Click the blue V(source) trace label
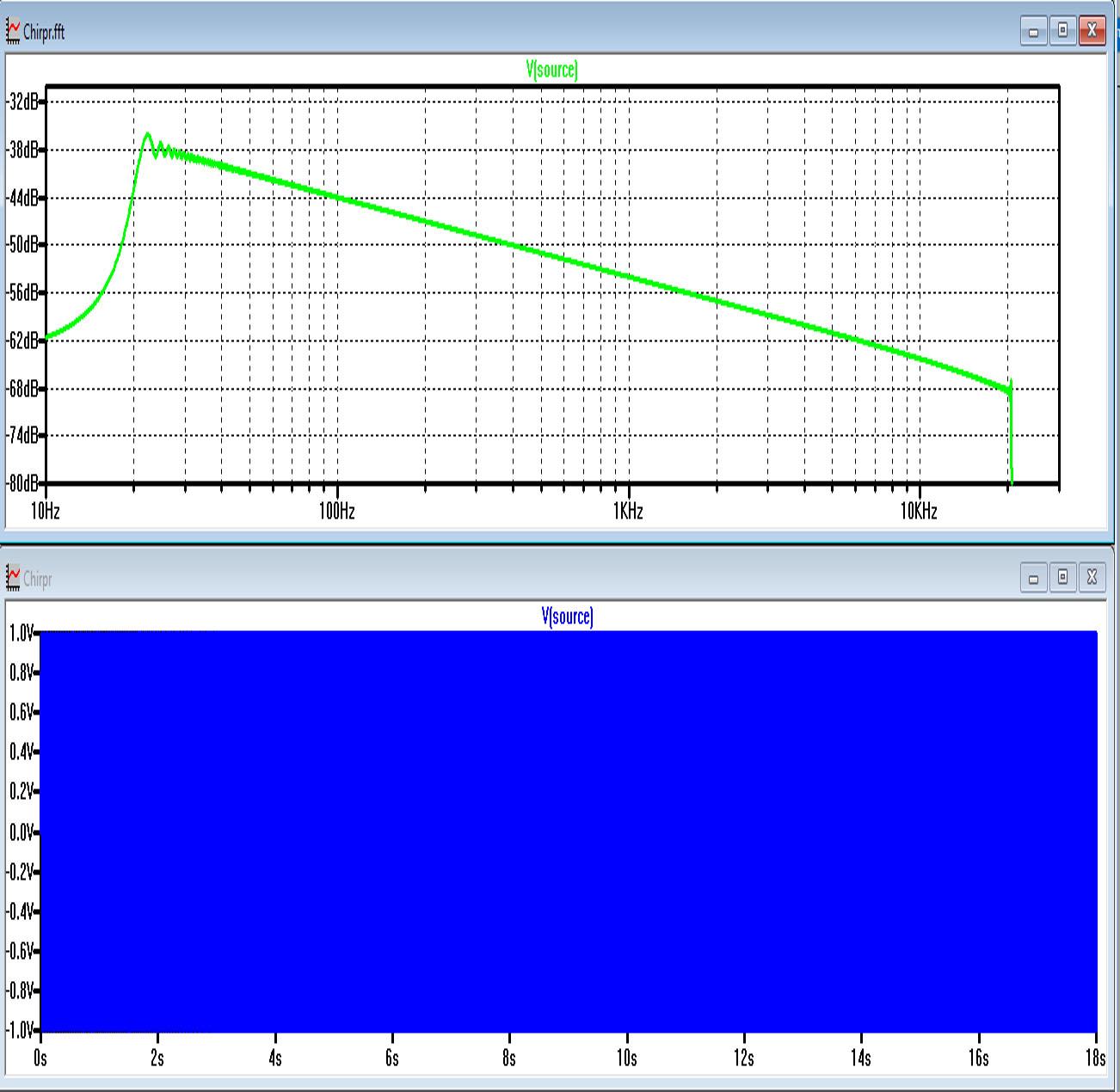Image resolution: width=1120 pixels, height=1092 pixels. [568, 617]
